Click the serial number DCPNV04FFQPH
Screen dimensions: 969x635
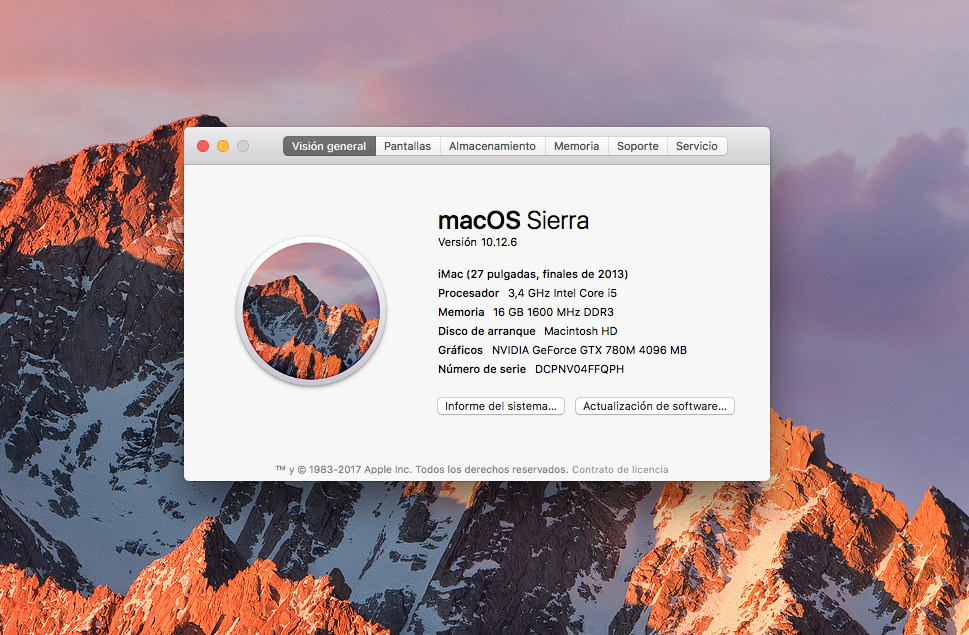point(579,369)
